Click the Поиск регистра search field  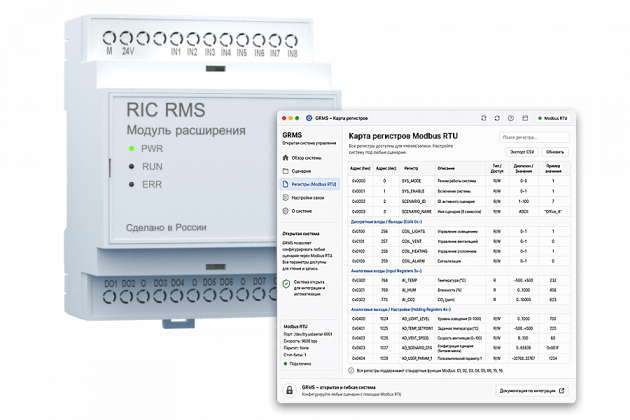coord(534,137)
